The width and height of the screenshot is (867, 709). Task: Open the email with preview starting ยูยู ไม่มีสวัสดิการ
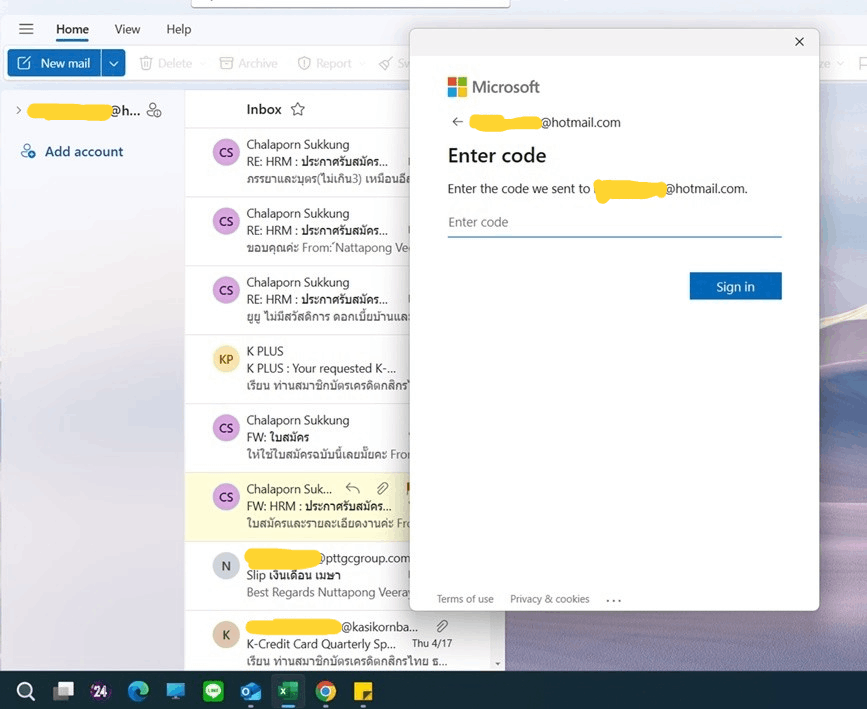click(x=297, y=300)
